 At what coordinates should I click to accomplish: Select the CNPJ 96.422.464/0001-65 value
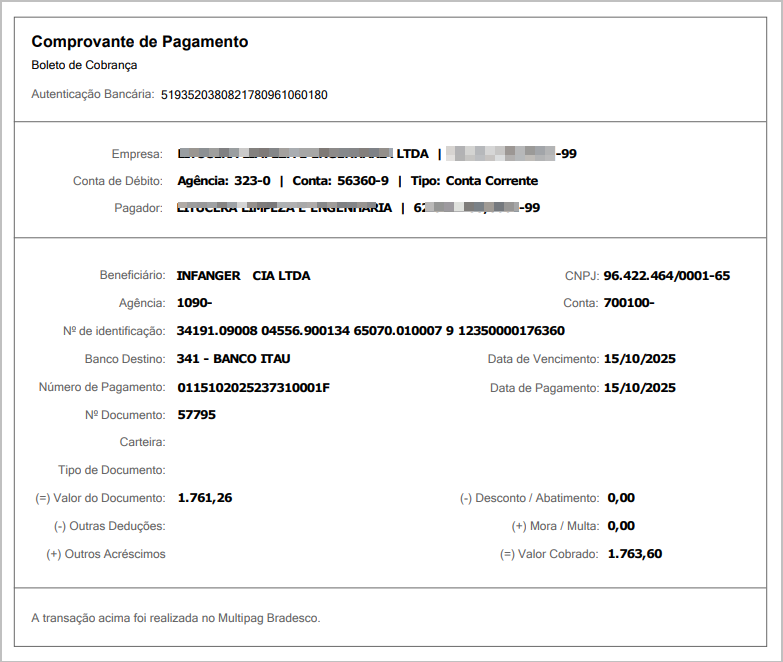pos(666,275)
